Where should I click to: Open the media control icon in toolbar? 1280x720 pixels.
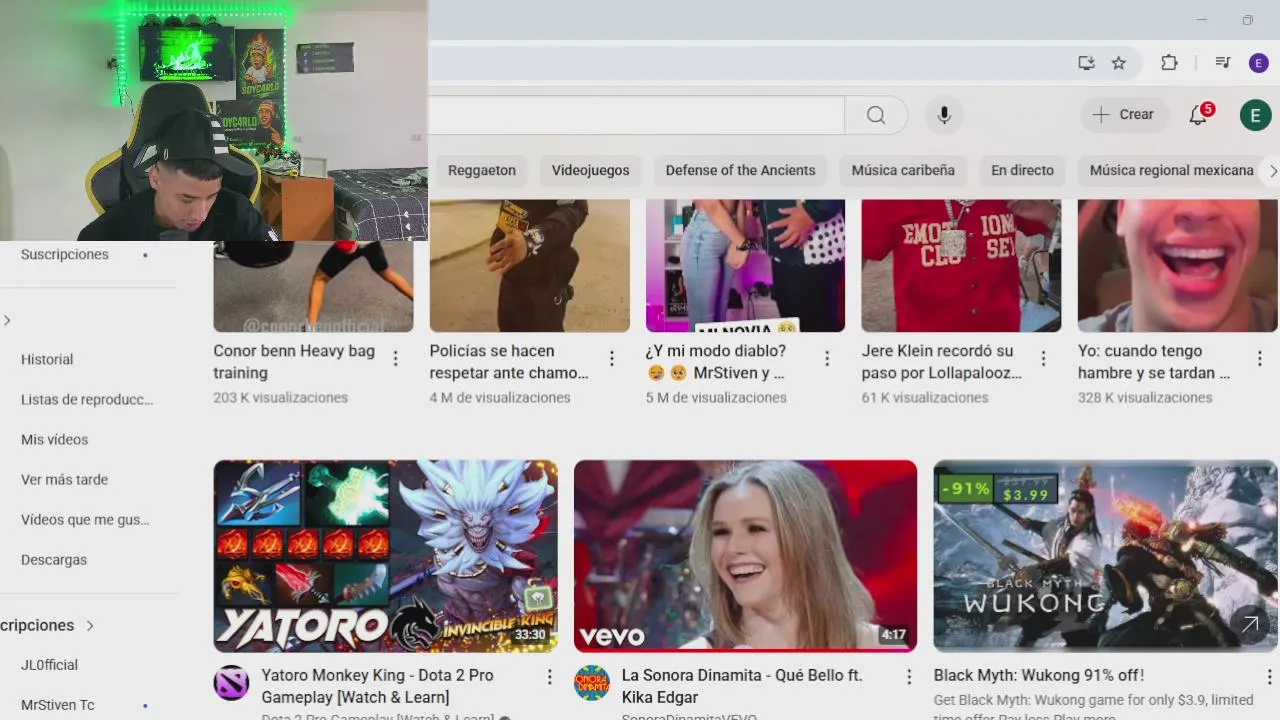(1222, 63)
